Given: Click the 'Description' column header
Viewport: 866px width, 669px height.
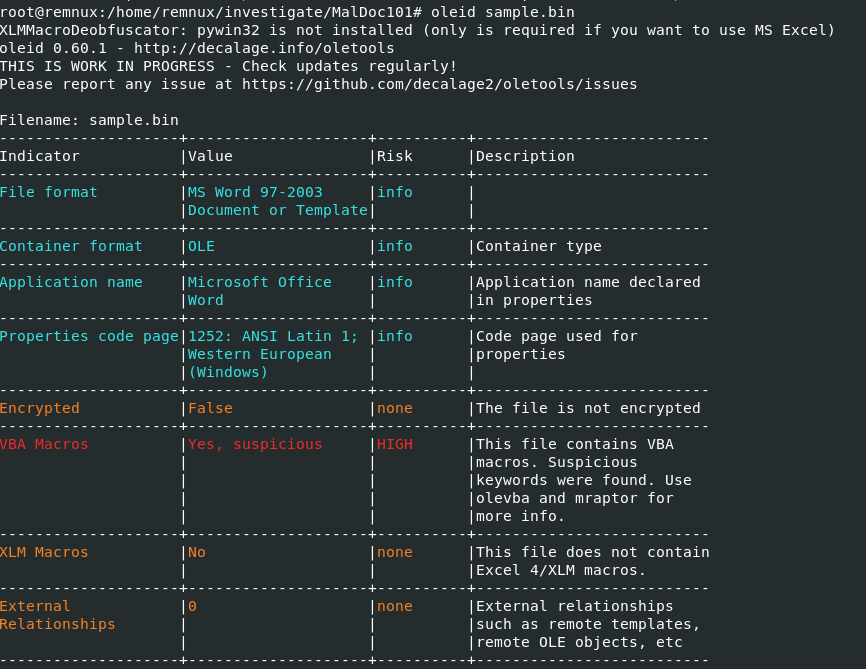Looking at the screenshot, I should pyautogui.click(x=525, y=156).
